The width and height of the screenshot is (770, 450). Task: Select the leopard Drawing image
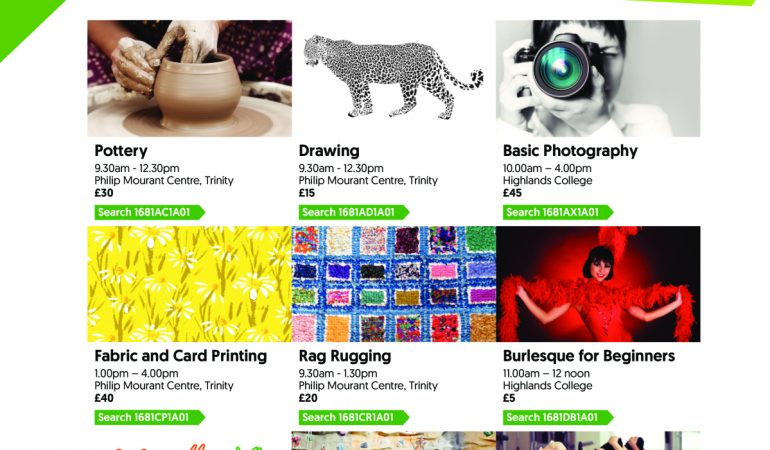(394, 78)
